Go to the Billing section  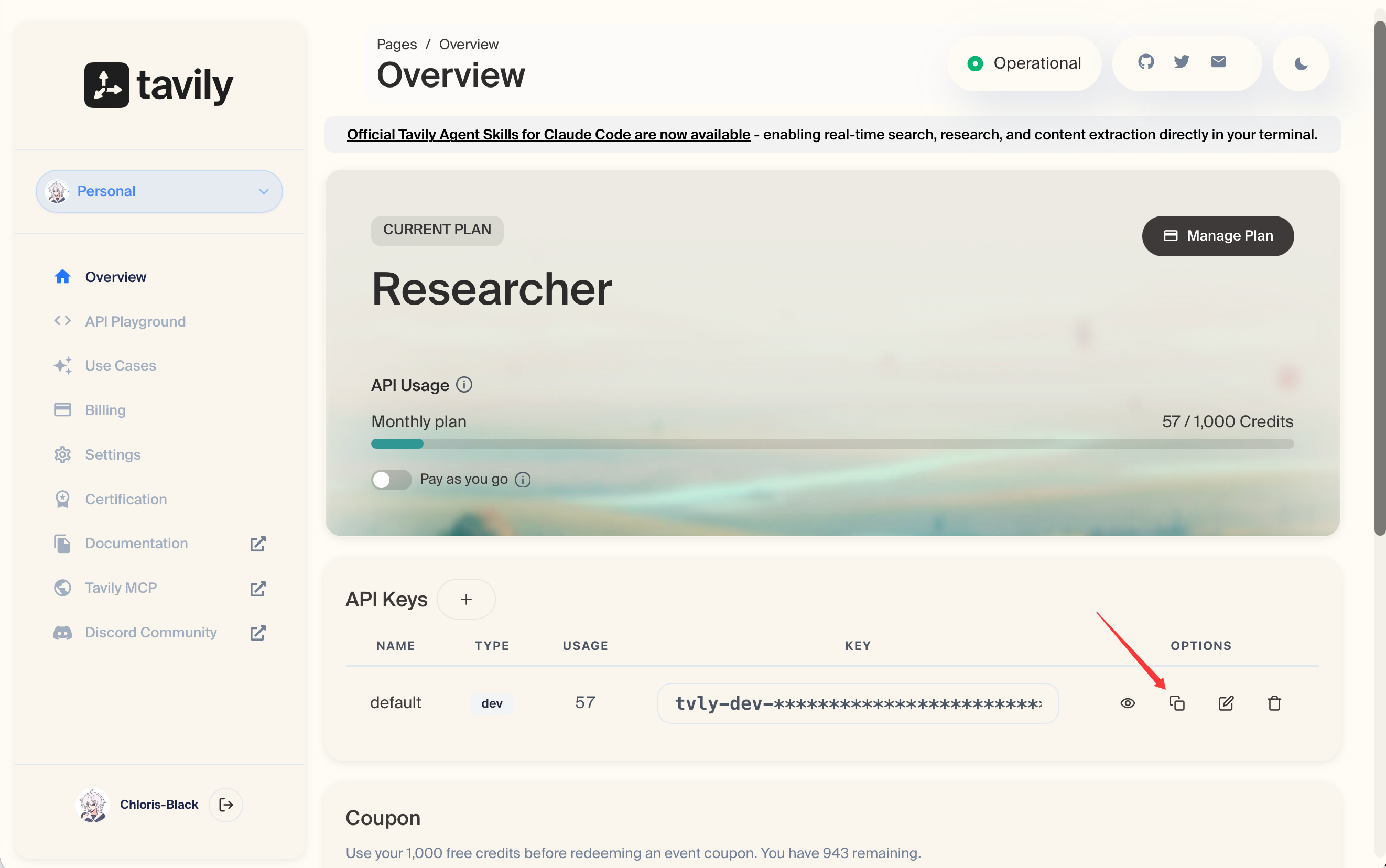105,410
